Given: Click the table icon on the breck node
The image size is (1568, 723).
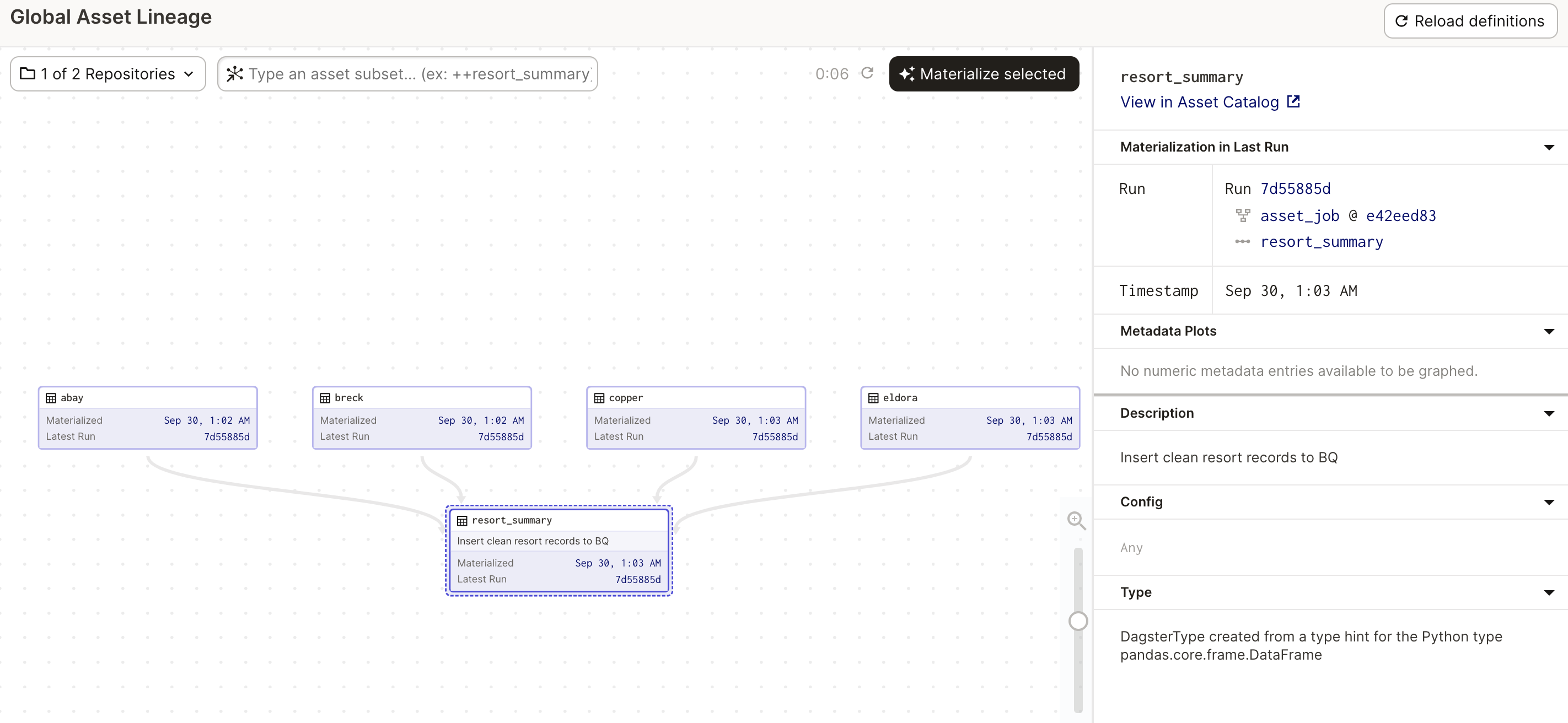Looking at the screenshot, I should point(325,398).
